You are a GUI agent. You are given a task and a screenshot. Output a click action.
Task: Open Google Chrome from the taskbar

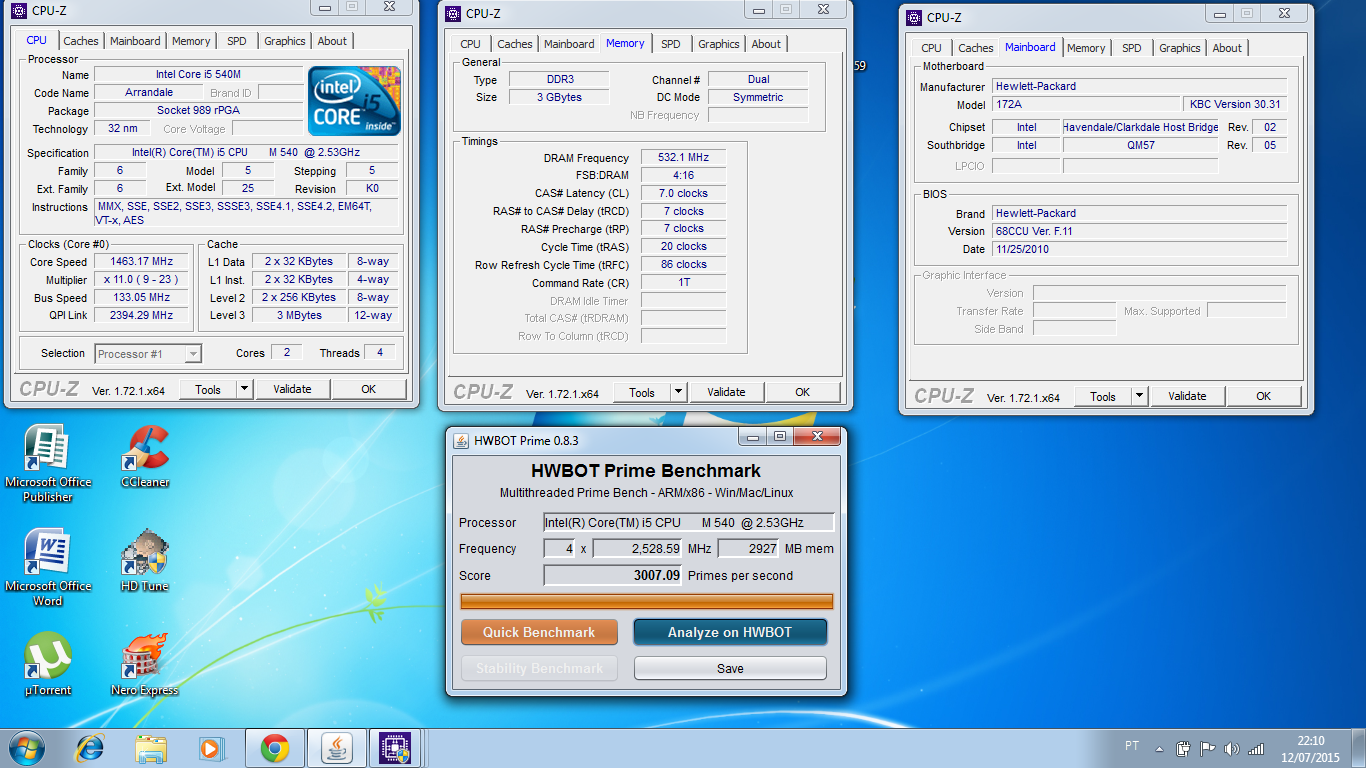point(275,748)
